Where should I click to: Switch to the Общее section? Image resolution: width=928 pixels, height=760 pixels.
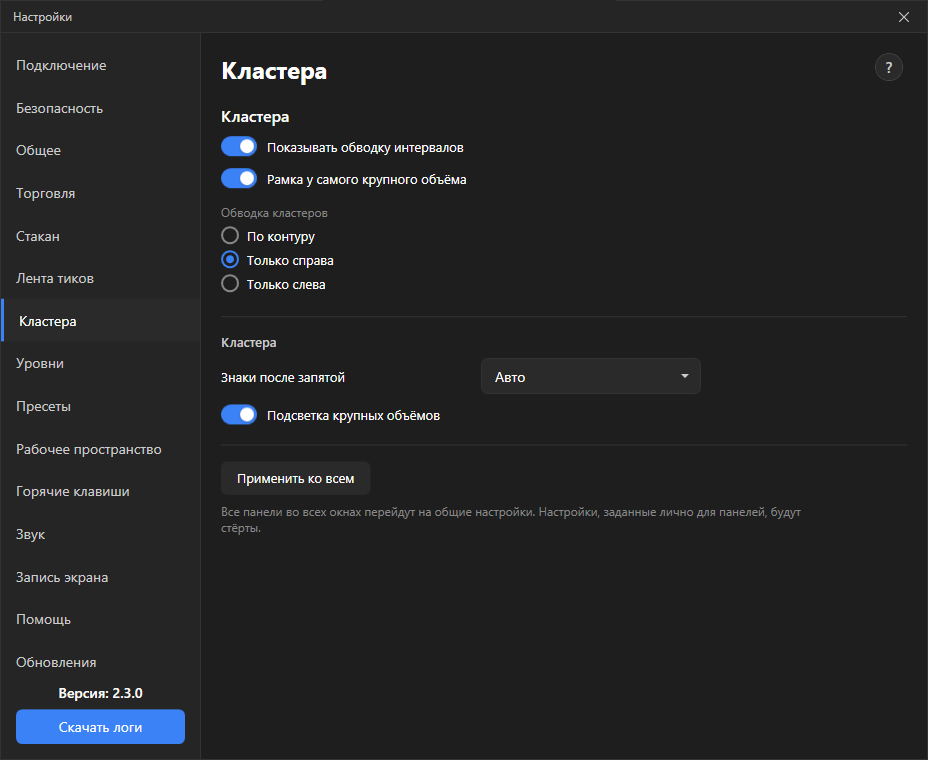point(101,150)
